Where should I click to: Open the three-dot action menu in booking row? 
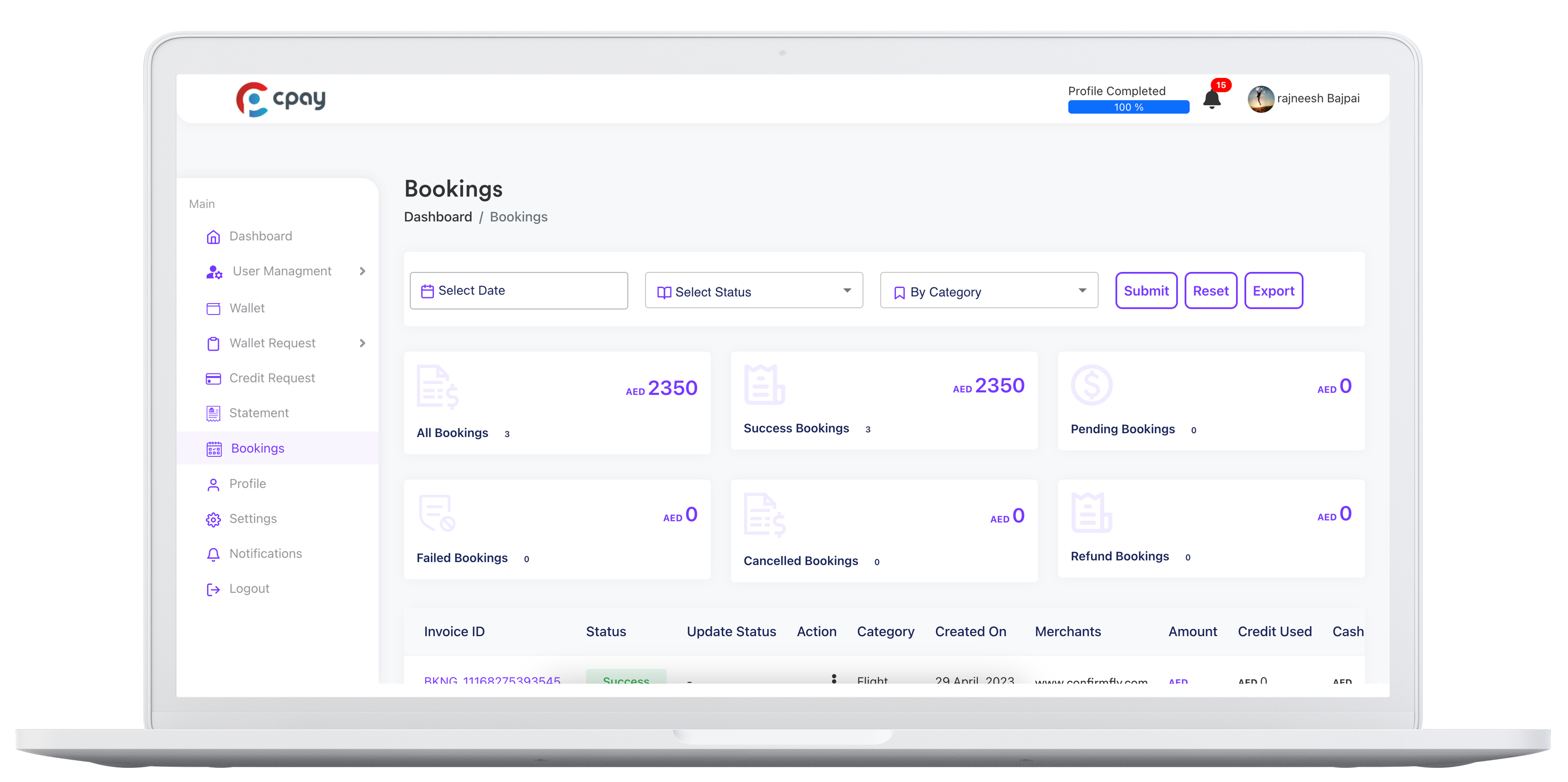[x=834, y=678]
